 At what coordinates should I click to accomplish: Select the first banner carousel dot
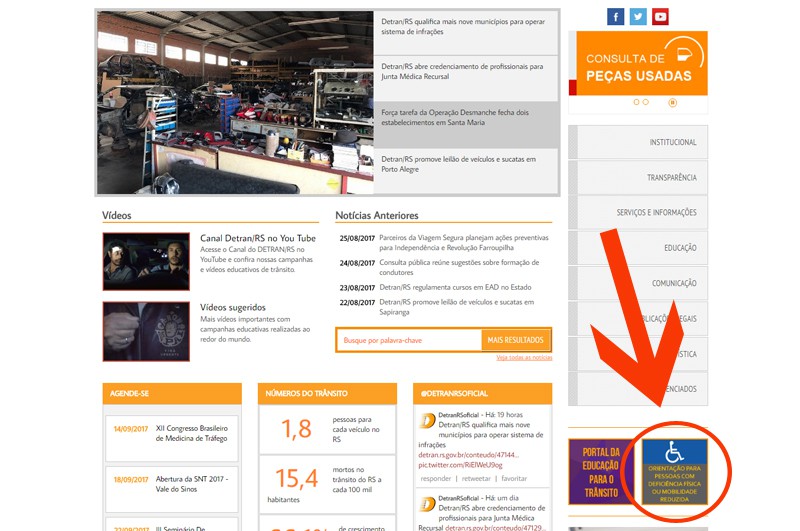(636, 102)
